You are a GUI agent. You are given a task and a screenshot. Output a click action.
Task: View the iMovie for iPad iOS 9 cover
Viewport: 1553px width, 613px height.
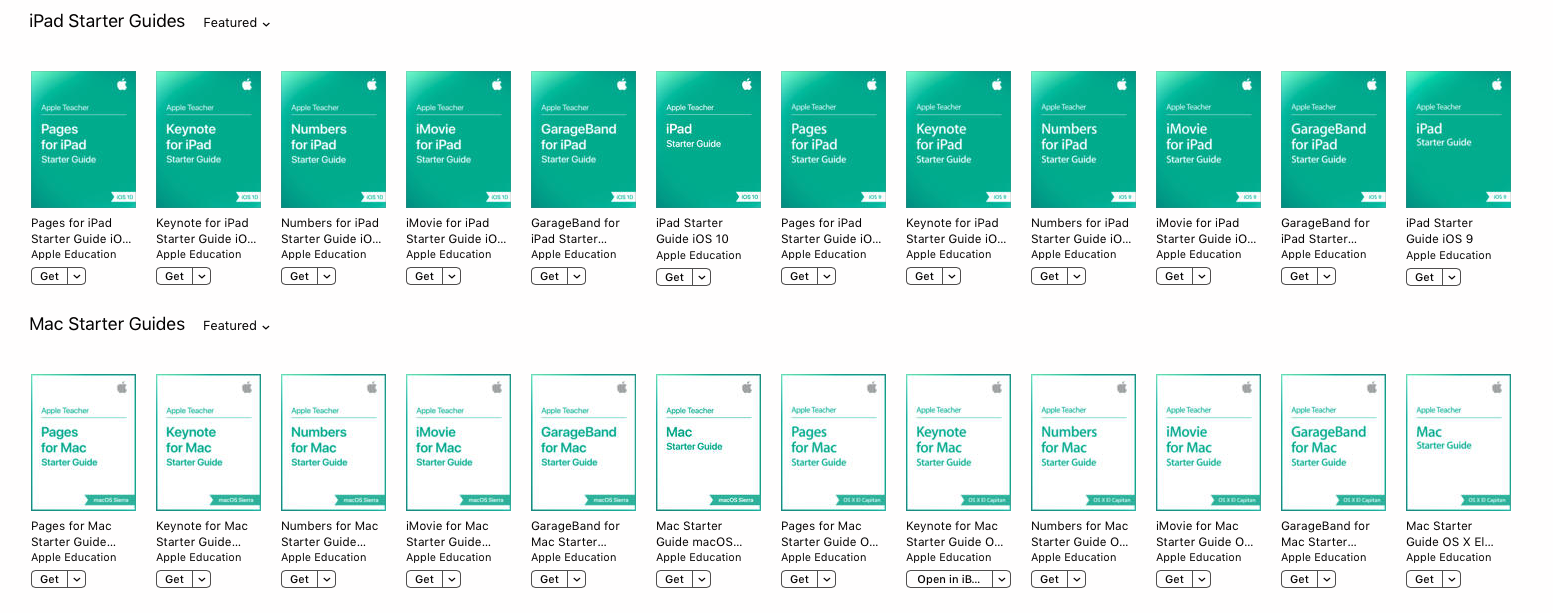click(x=1208, y=140)
